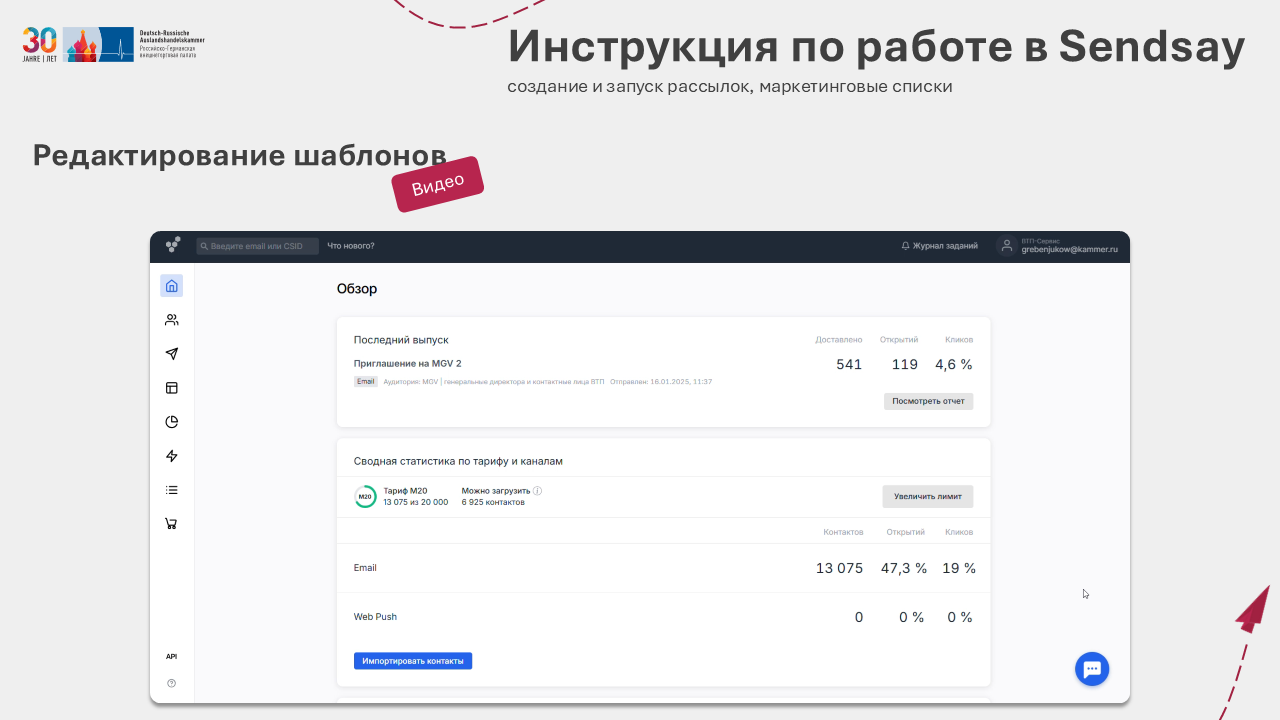Focus the email or CSID search field
The width and height of the screenshot is (1280, 720).
coord(257,246)
